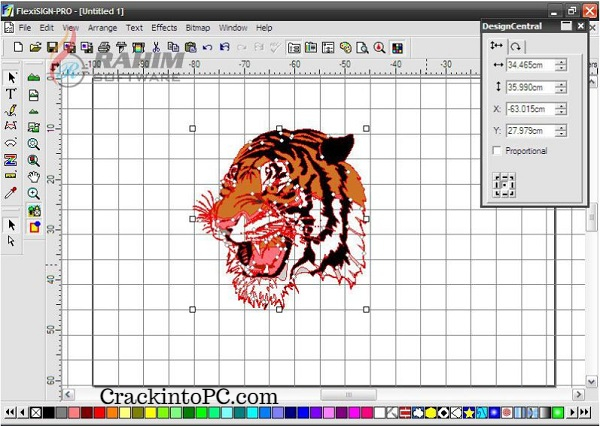The height and width of the screenshot is (426, 600).
Task: Select the red zoom magnifier tool
Action: (34, 160)
